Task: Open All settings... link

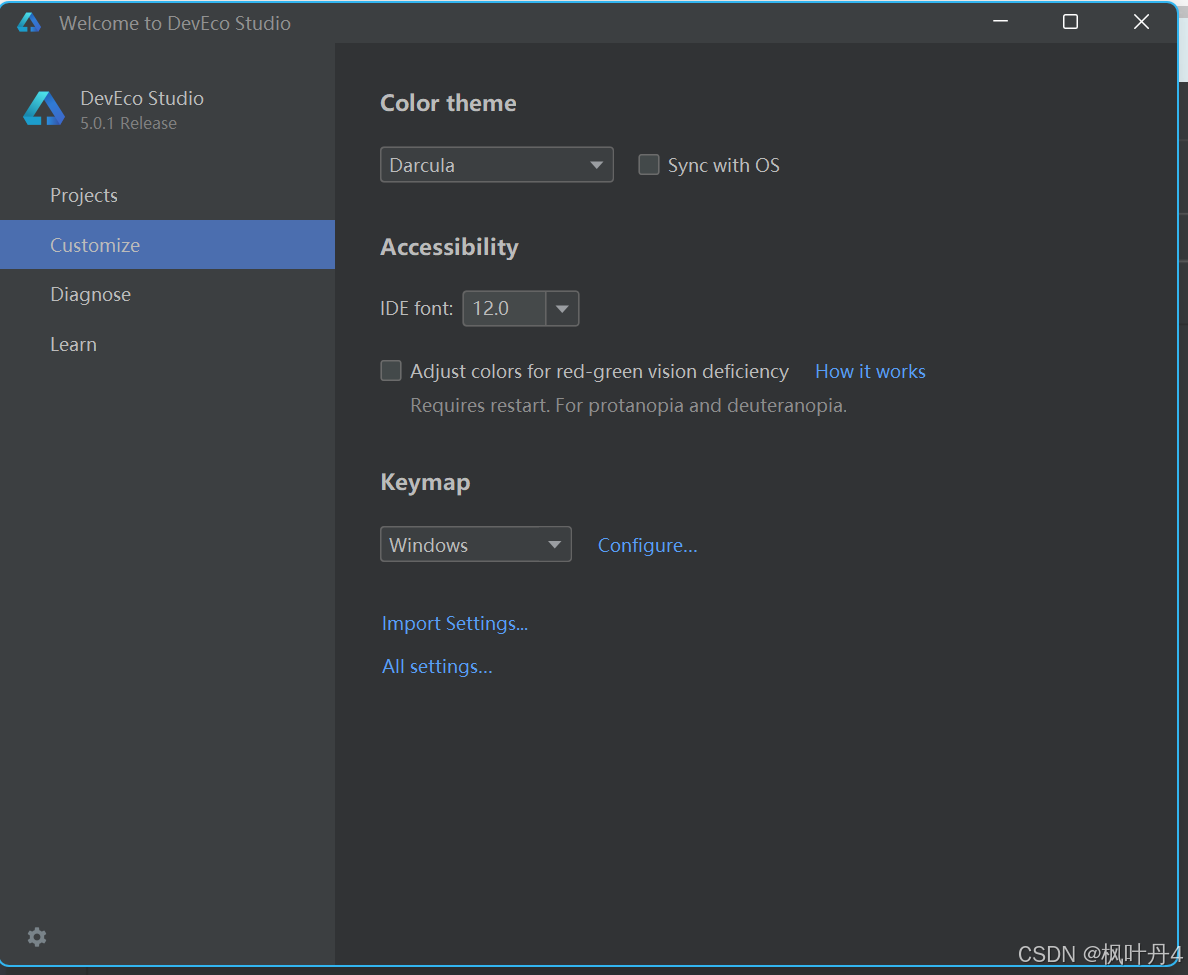Action: pyautogui.click(x=437, y=667)
